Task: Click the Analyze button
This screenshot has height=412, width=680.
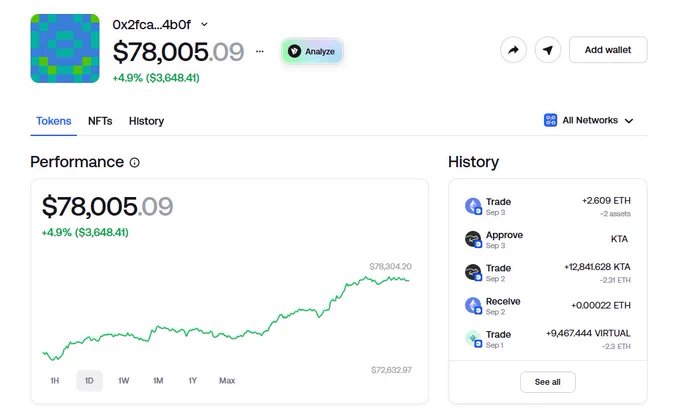Action: coord(312,51)
